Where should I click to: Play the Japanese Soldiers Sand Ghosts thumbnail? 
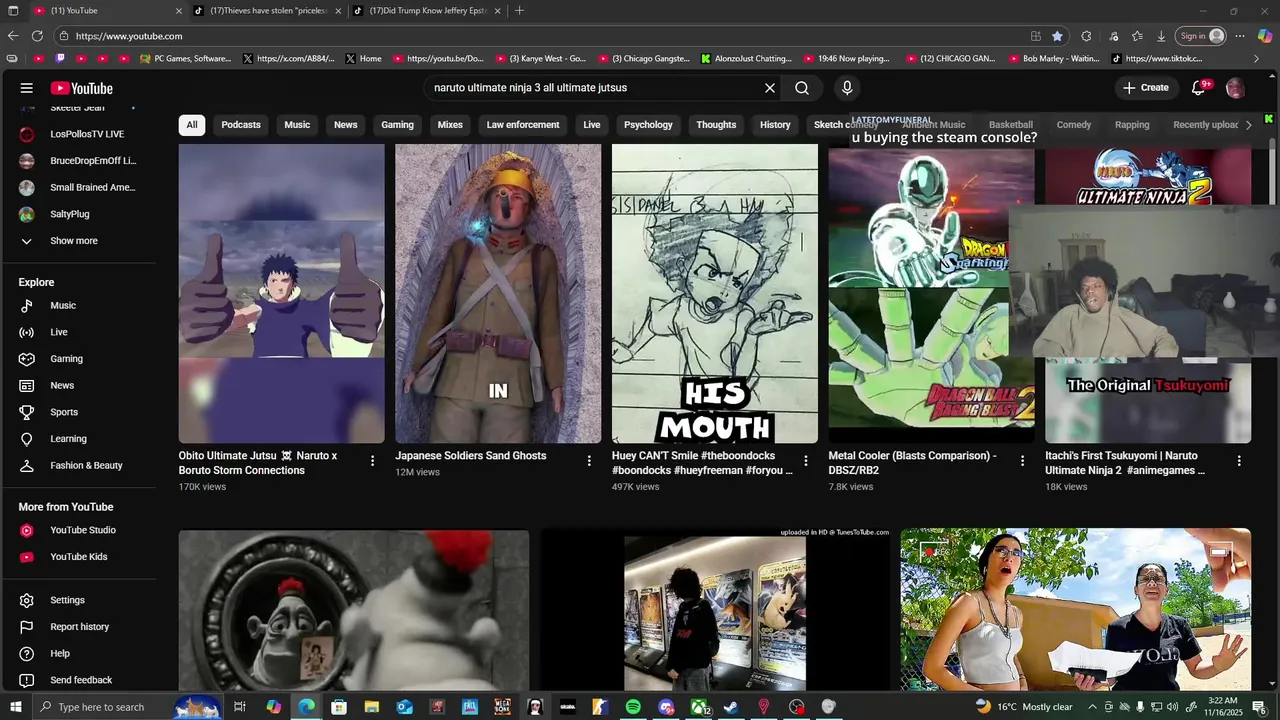point(498,294)
